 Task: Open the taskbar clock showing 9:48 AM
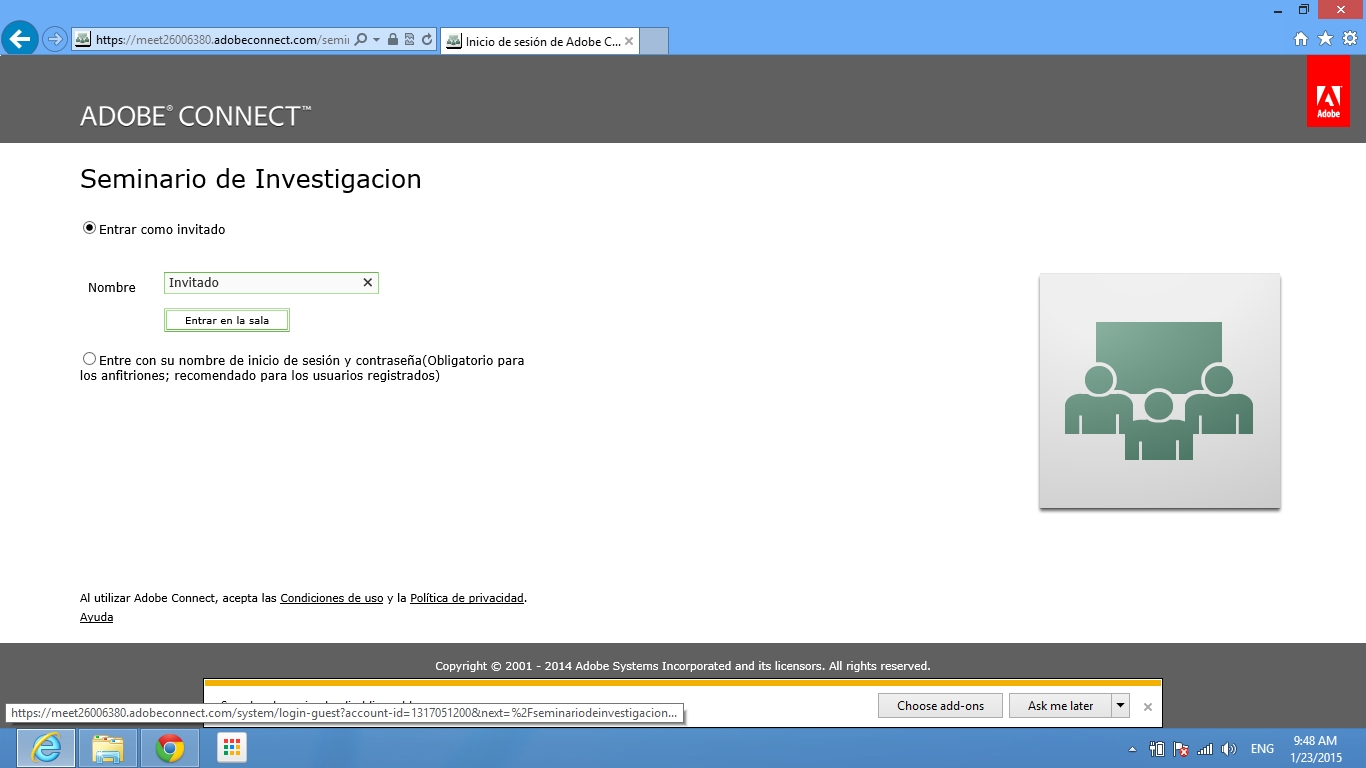[x=1315, y=749]
